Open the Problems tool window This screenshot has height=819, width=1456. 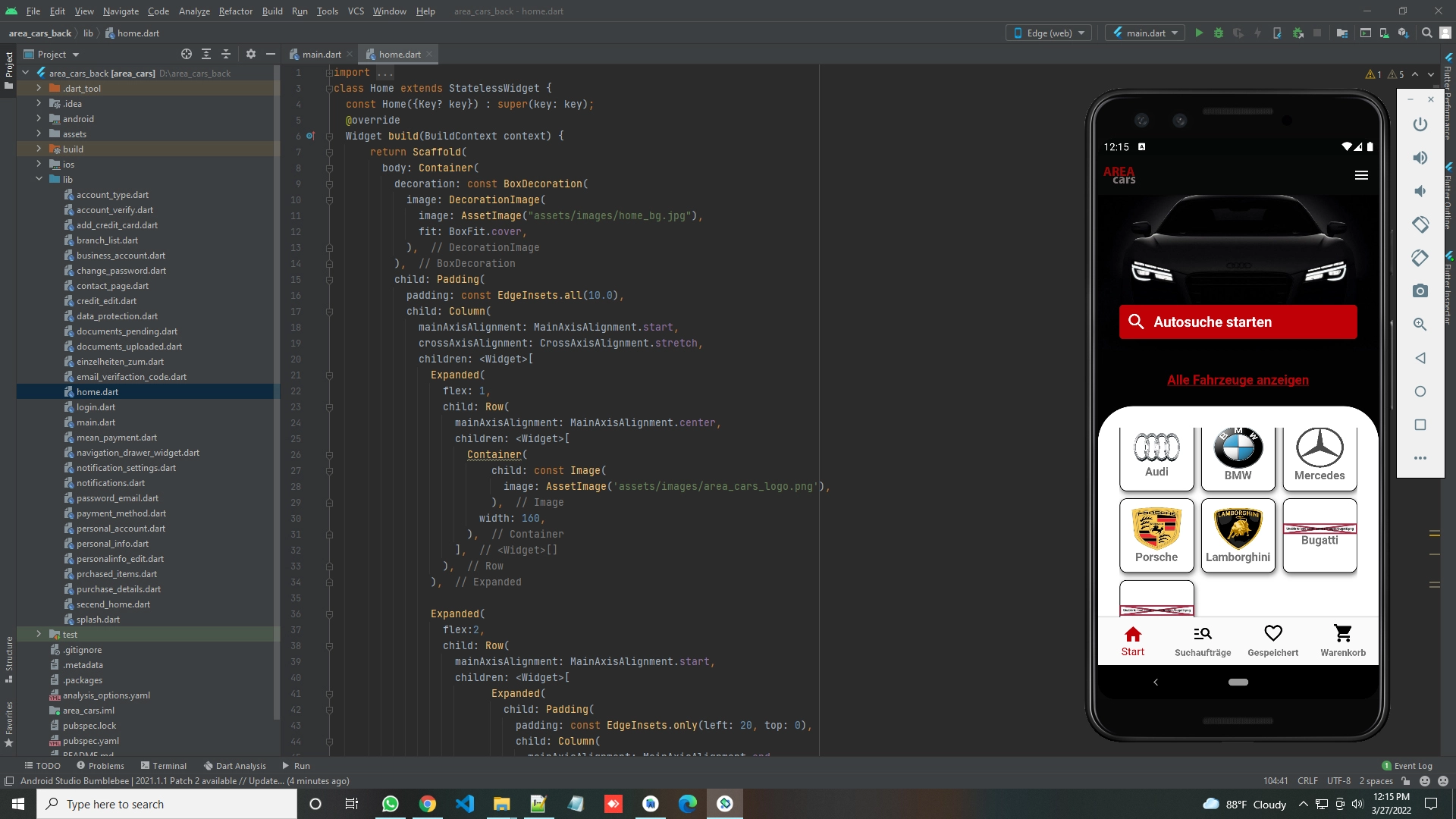click(100, 766)
